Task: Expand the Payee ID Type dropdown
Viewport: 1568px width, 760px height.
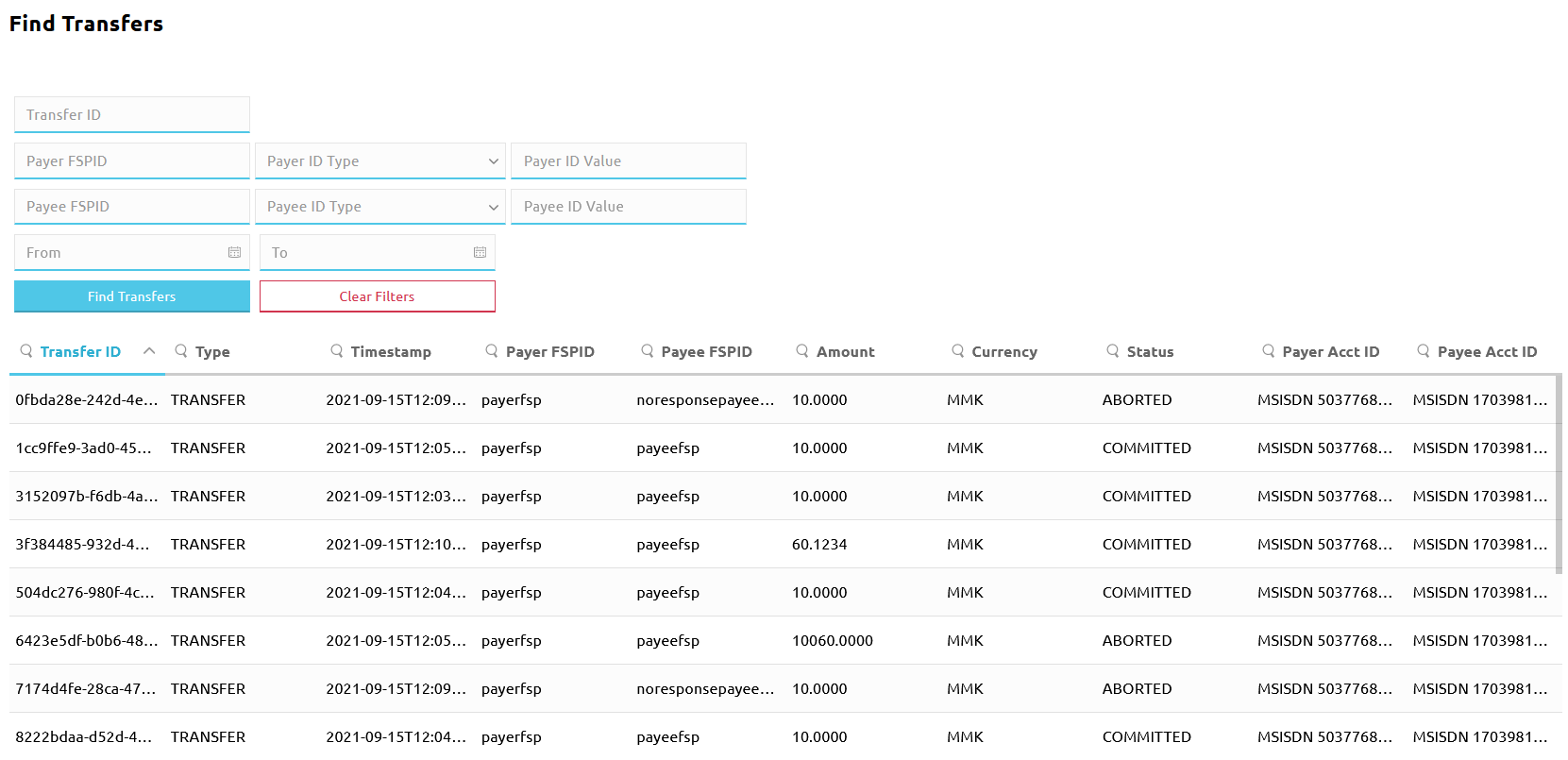Action: tap(379, 207)
